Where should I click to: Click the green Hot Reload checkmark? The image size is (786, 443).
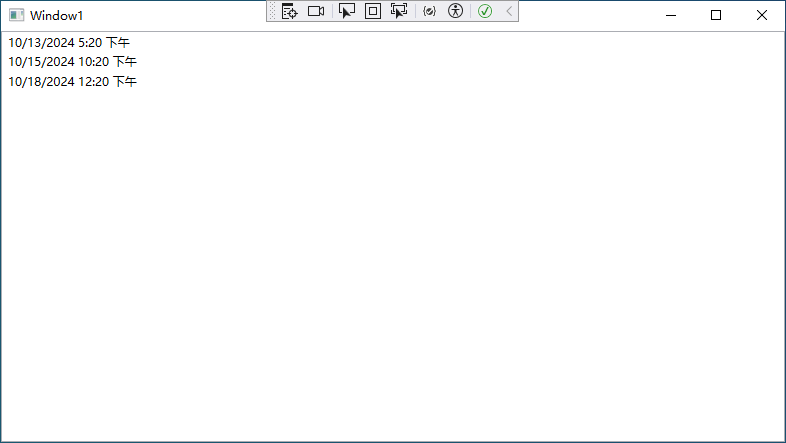[x=485, y=11]
